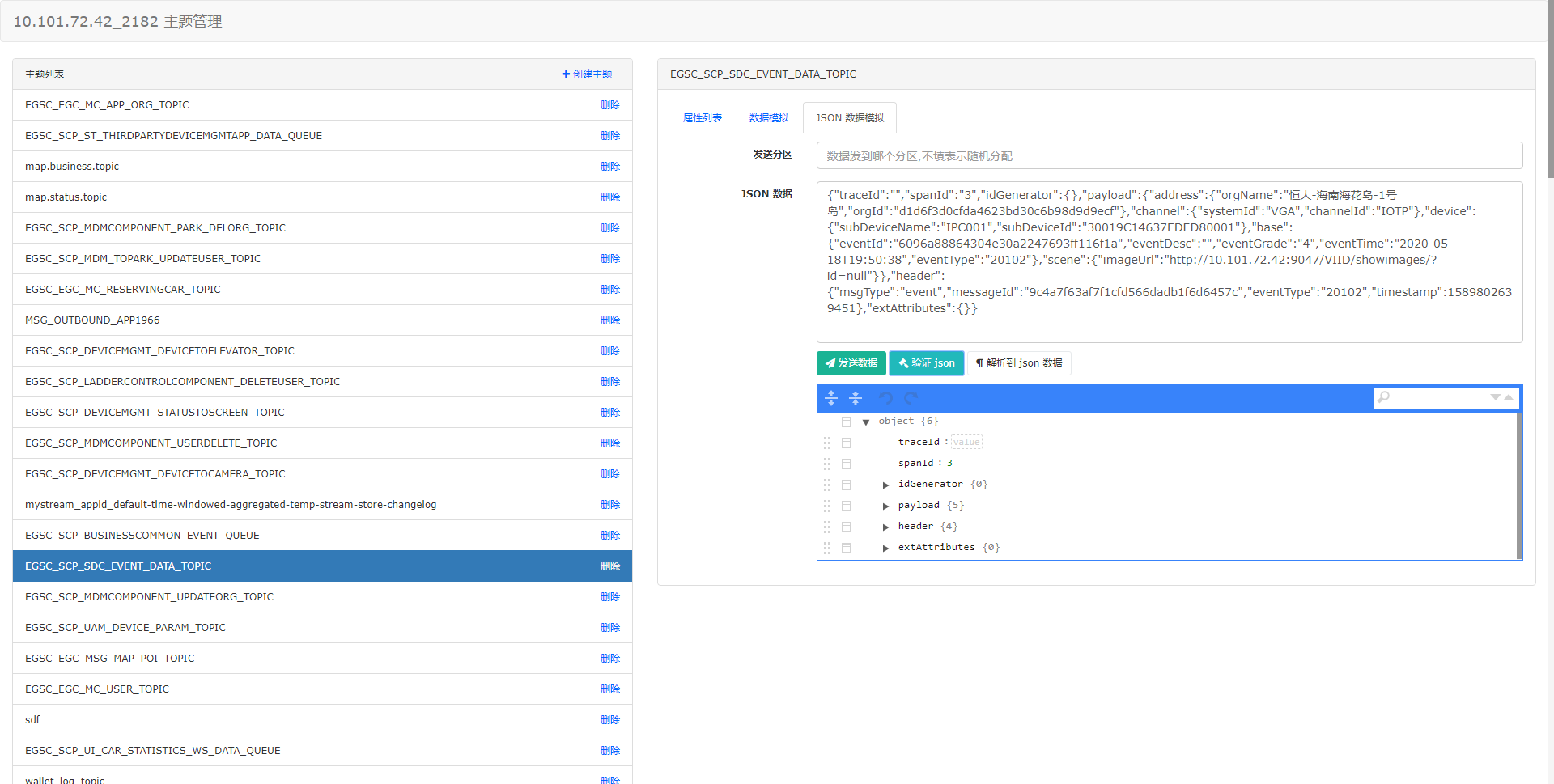Expand all fields in the JSON tree editor
The image size is (1554, 784).
tap(831, 398)
